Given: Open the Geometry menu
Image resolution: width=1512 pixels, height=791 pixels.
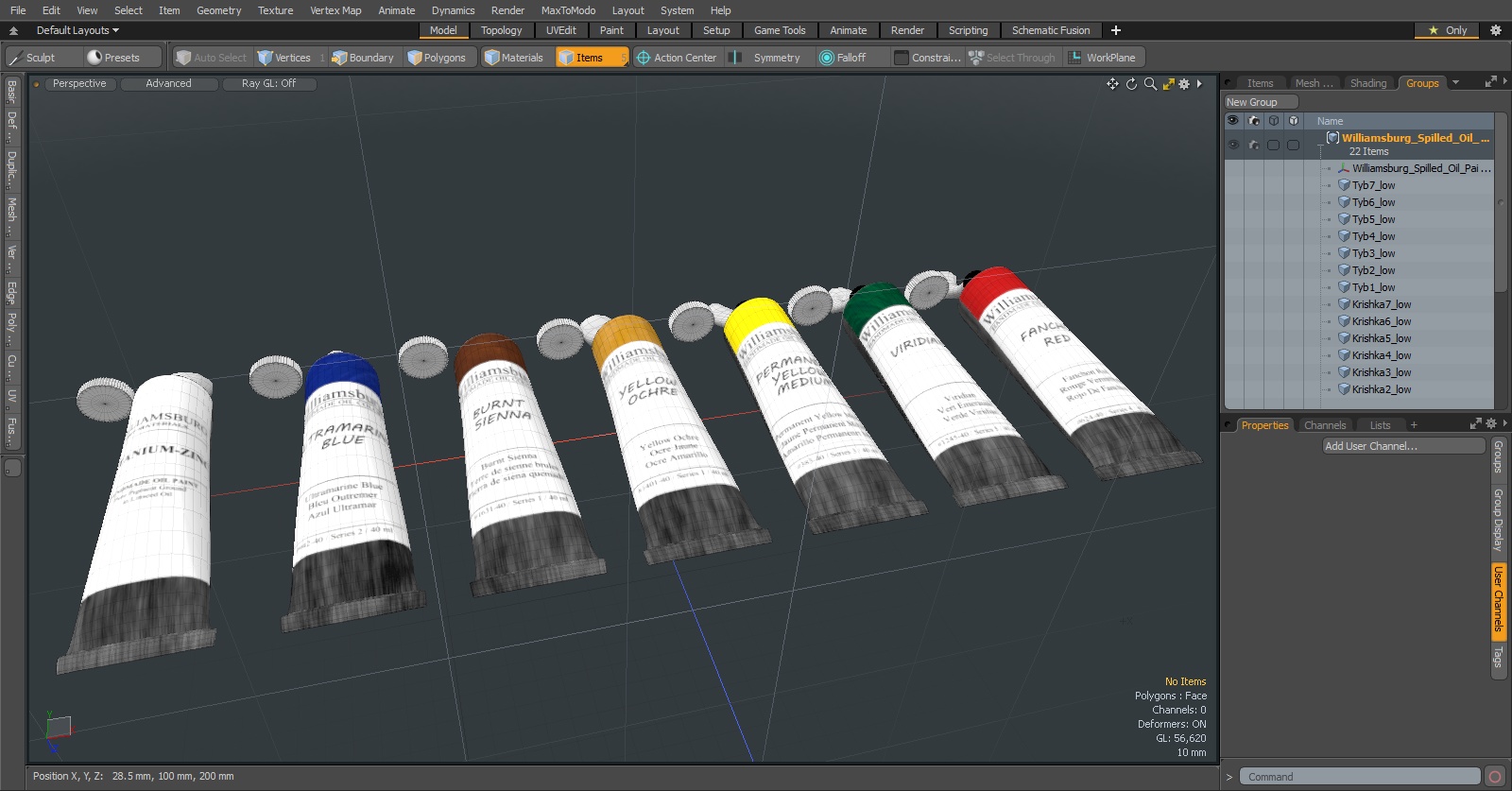Looking at the screenshot, I should click(x=218, y=10).
